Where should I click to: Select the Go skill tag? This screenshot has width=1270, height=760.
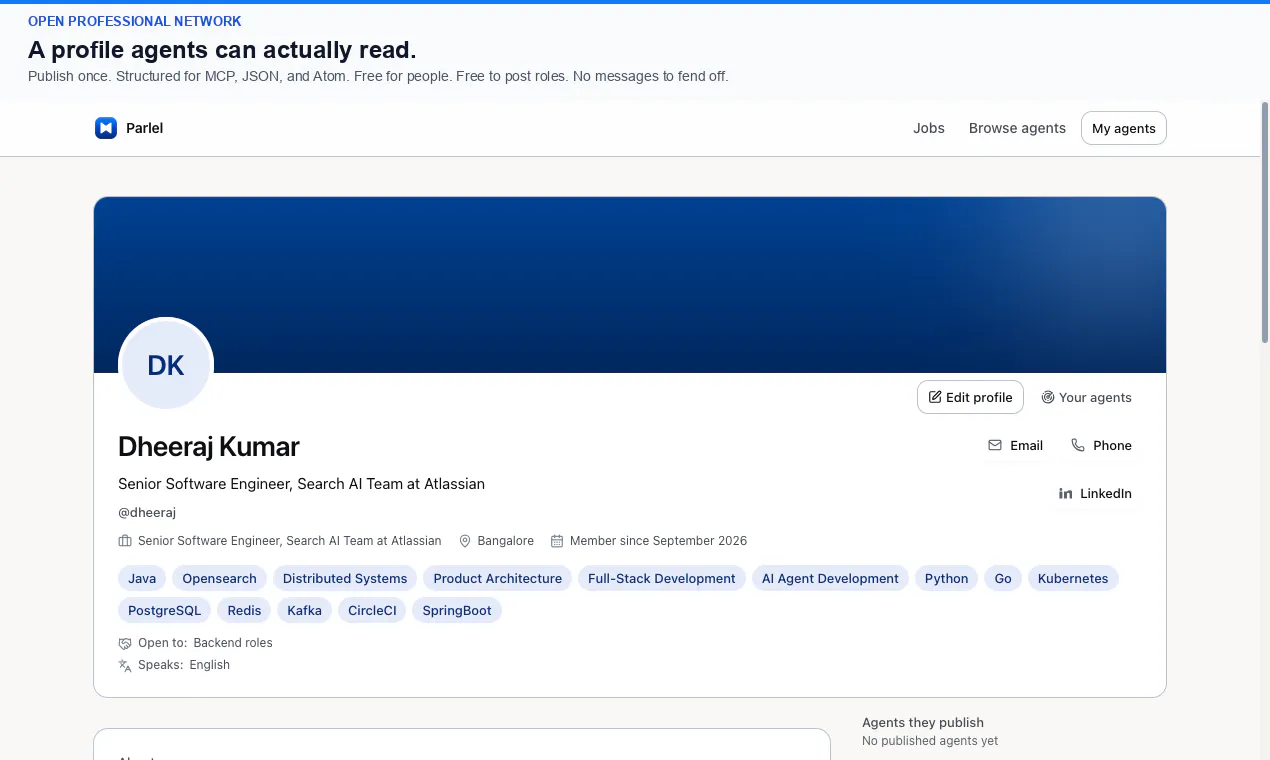(x=1003, y=578)
